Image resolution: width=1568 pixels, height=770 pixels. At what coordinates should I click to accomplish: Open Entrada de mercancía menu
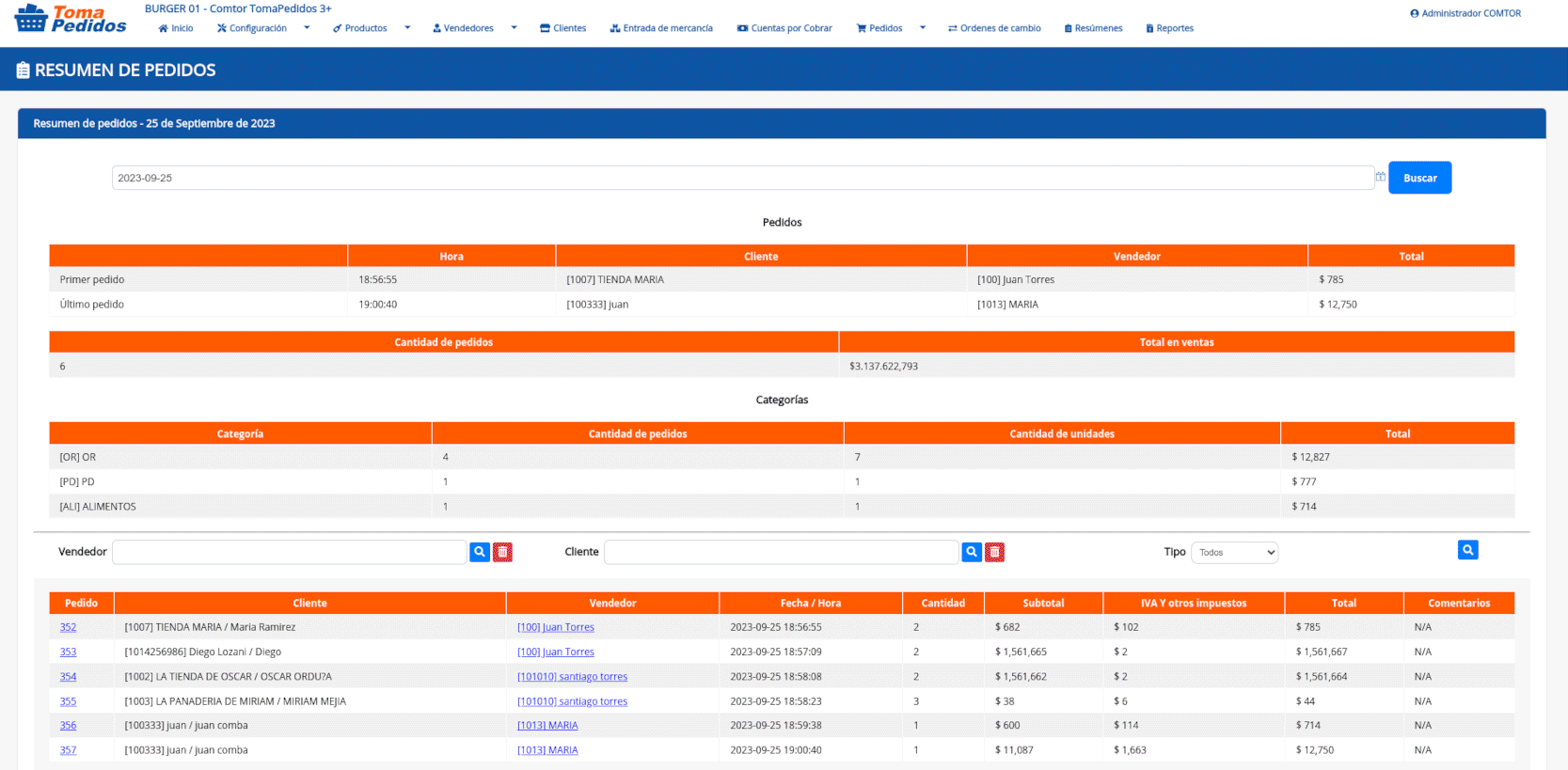[x=661, y=28]
